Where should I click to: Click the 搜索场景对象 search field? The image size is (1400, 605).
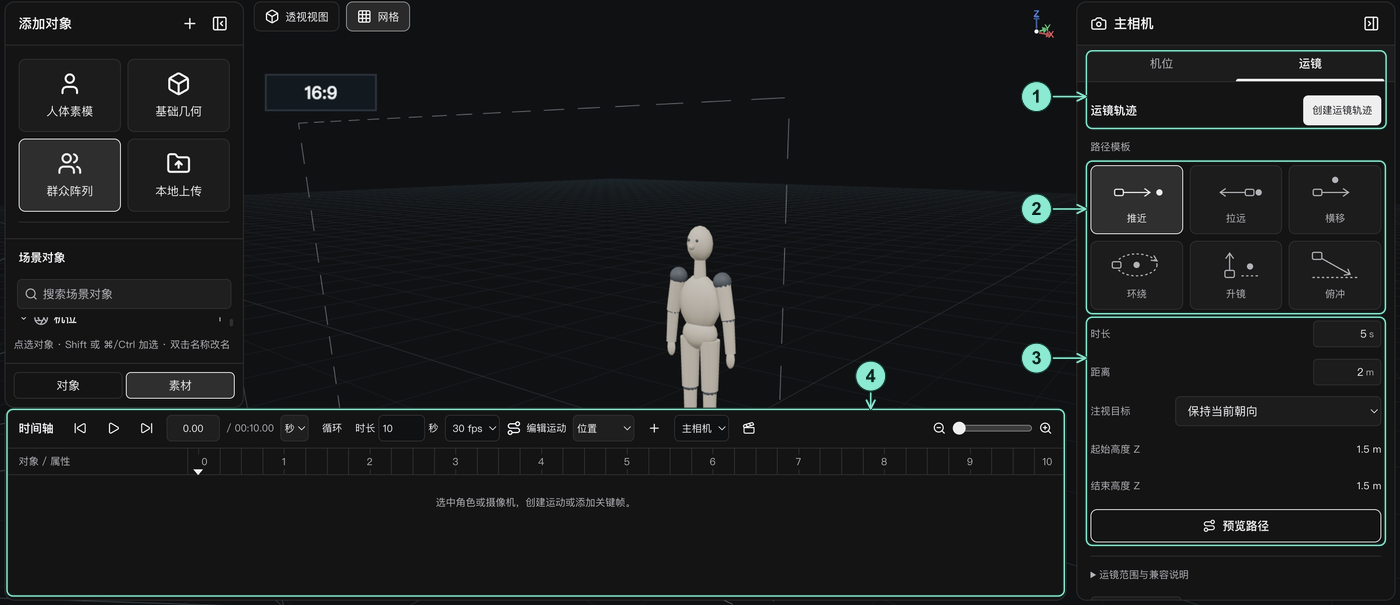click(x=124, y=294)
